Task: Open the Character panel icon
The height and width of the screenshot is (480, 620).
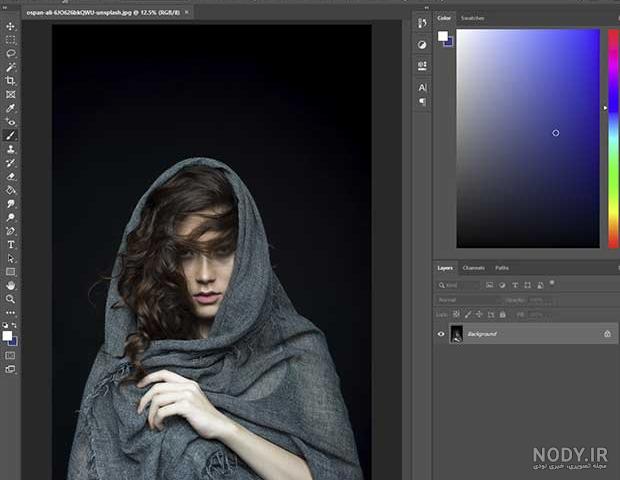Action: 422,87
